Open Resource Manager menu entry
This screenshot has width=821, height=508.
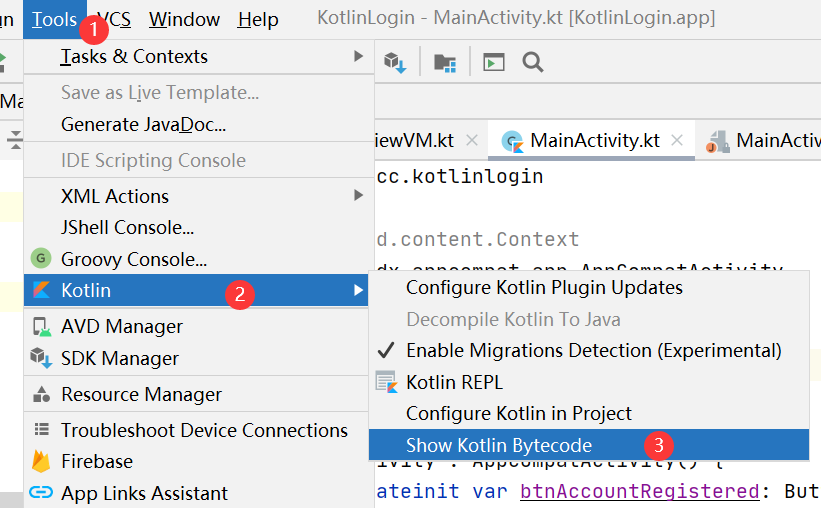click(196, 394)
